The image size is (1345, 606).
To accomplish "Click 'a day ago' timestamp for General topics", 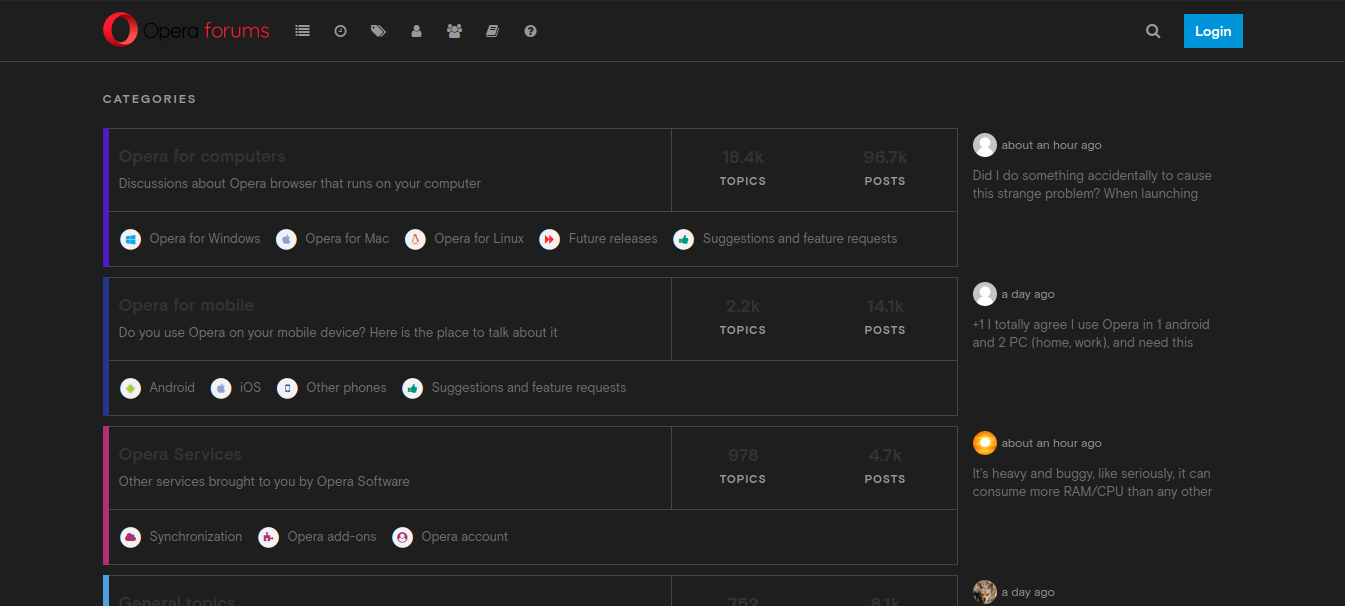I will point(1028,593).
